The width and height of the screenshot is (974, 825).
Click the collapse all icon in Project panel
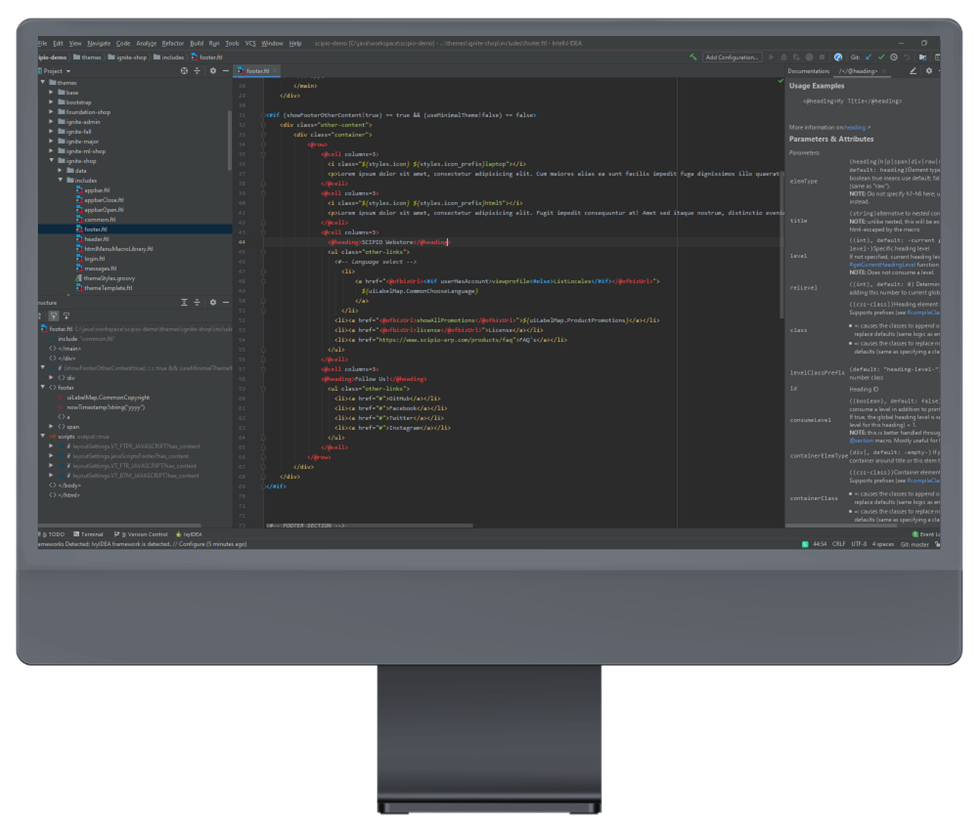[x=197, y=71]
